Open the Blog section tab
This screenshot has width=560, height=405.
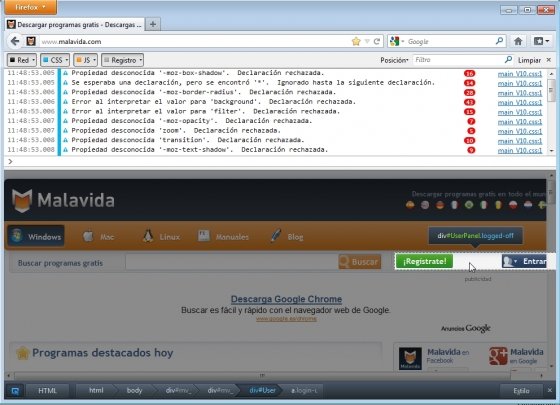287,236
